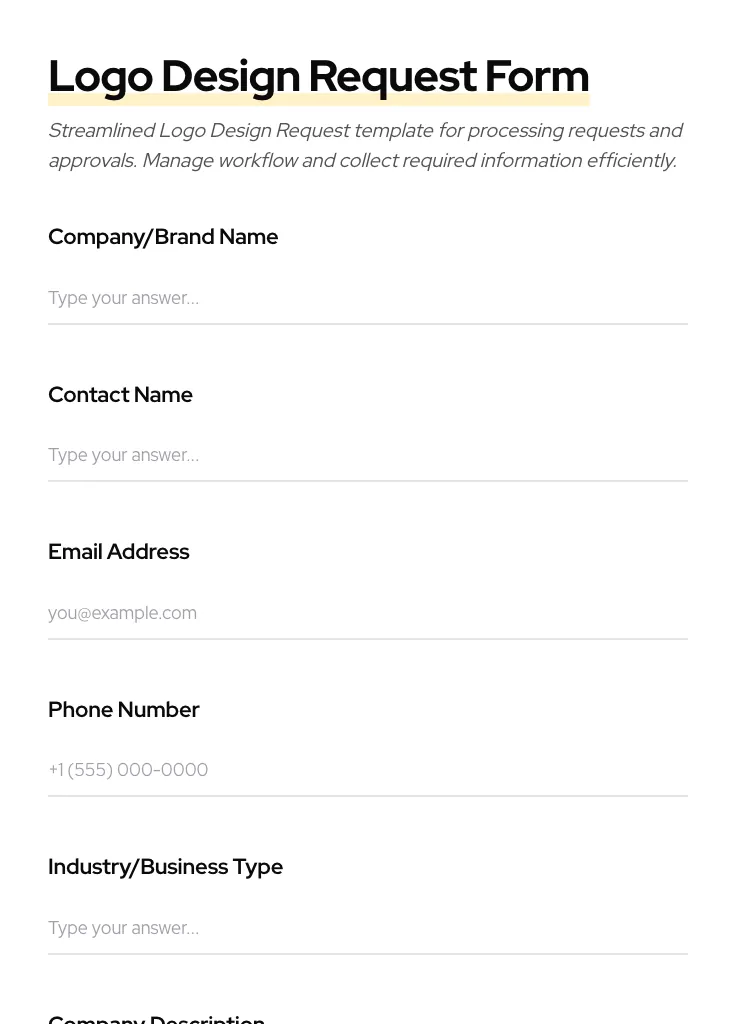The width and height of the screenshot is (736, 1024).
Task: Focus the Contact Name answer field
Action: tap(367, 455)
